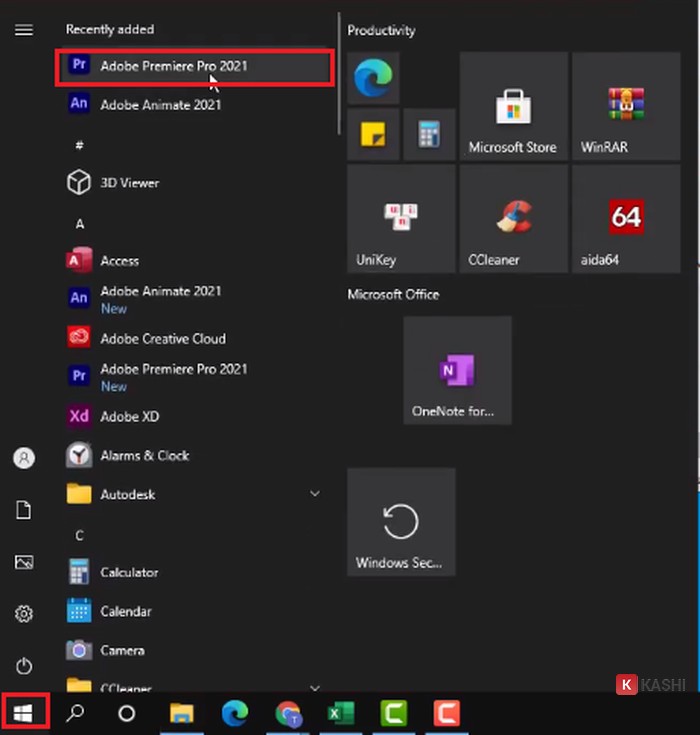Launch WinRAR tile

pos(626,106)
